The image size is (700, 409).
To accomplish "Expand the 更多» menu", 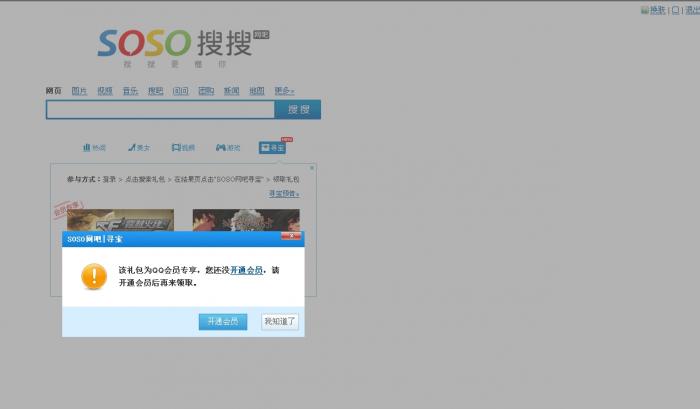I will click(x=284, y=91).
